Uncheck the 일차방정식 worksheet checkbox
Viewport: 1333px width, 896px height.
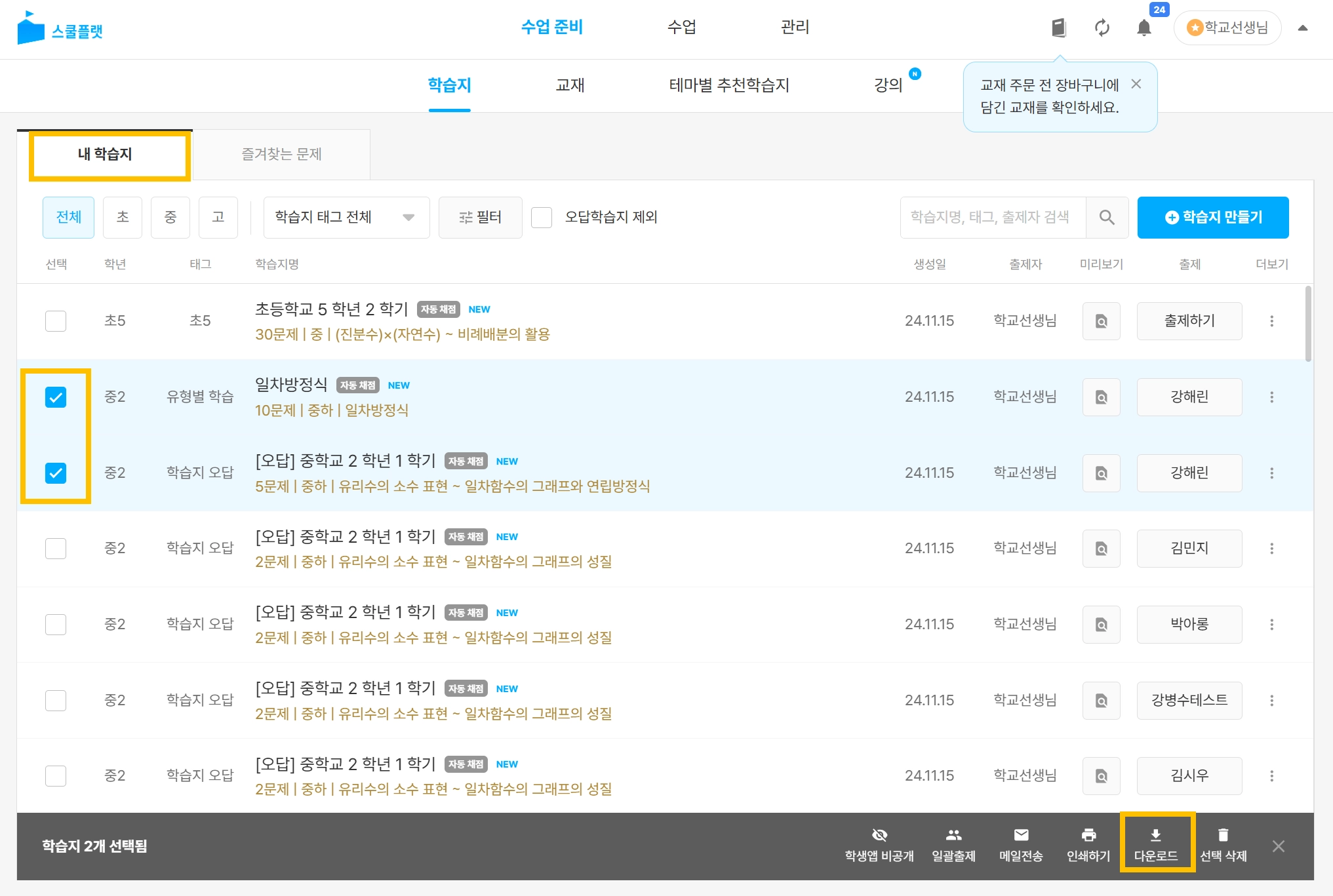click(x=56, y=397)
